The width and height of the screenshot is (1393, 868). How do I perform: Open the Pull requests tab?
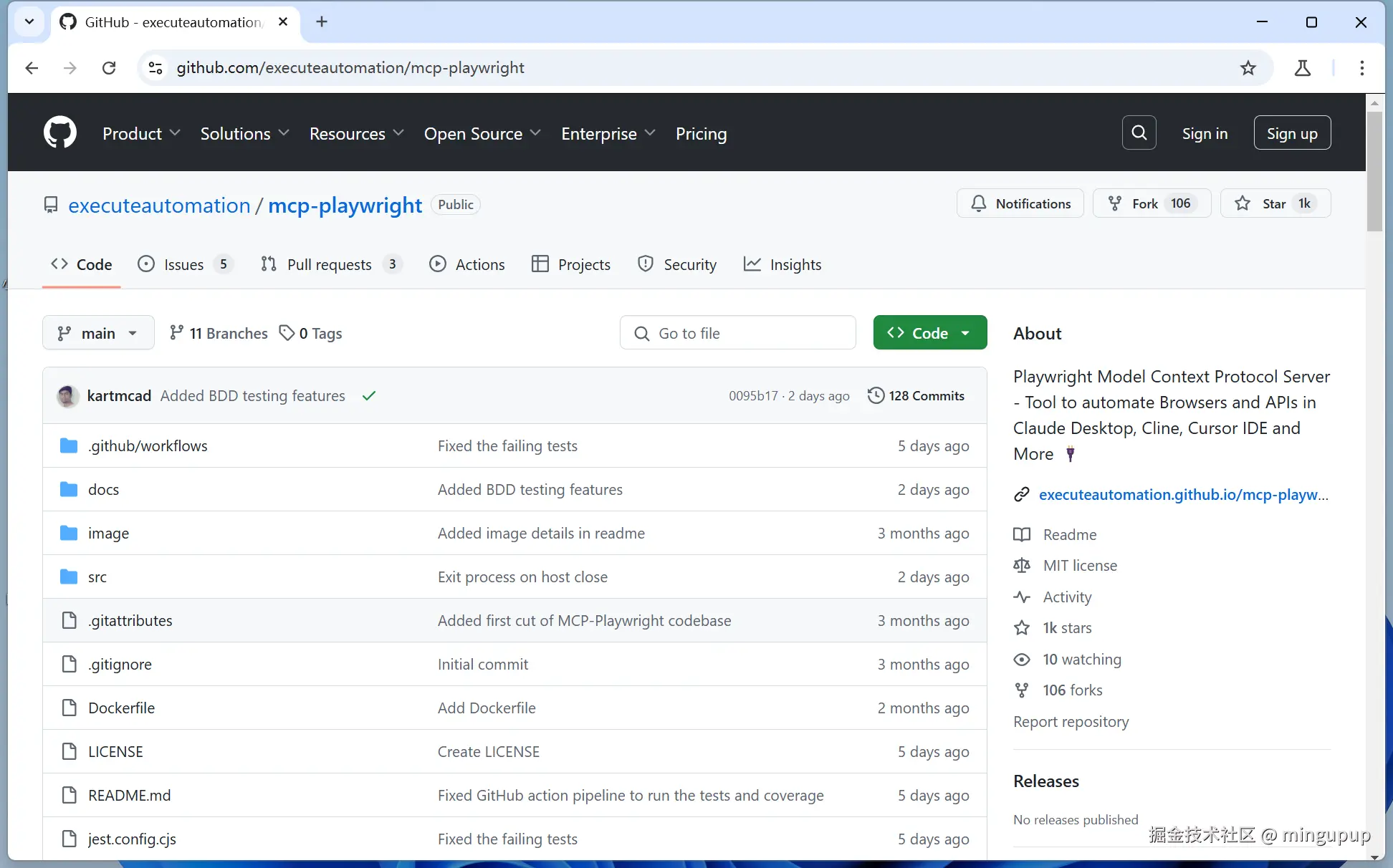pyautogui.click(x=330, y=265)
